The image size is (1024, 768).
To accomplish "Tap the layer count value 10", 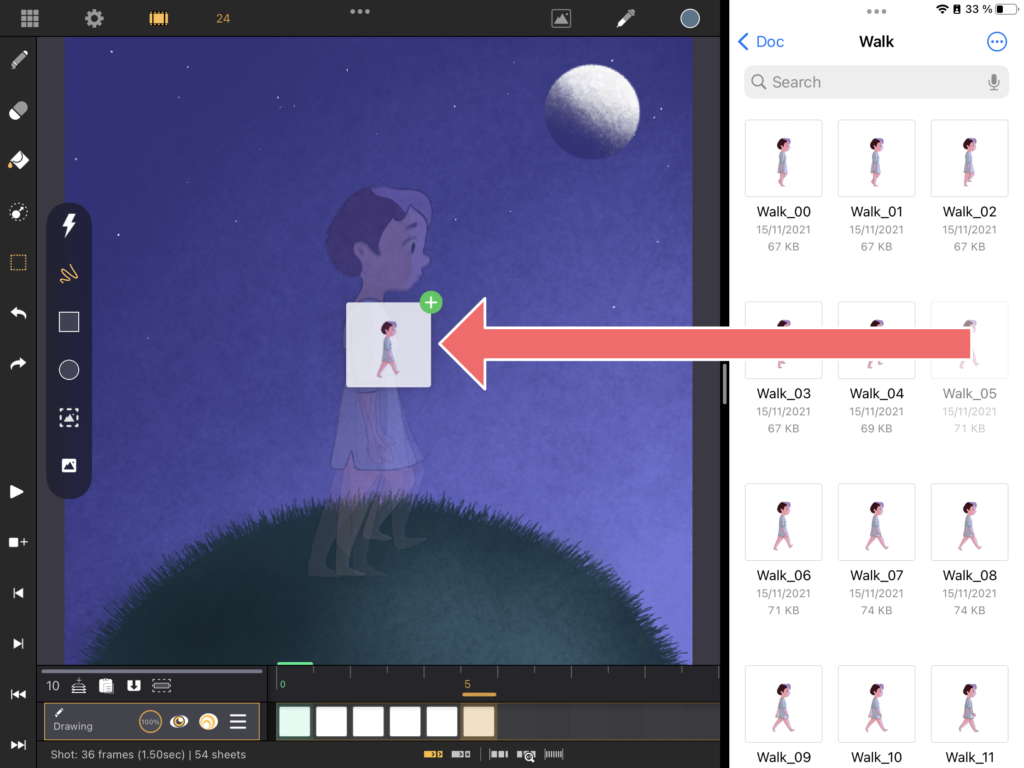I will click(53, 686).
